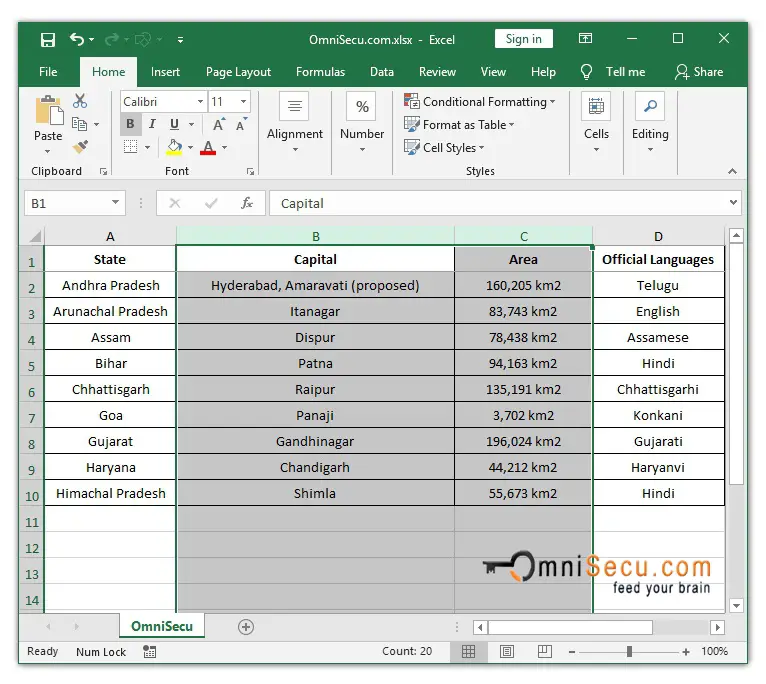Screen dimensions: 766x684
Task: Click the Insert Function fx icon
Action: click(247, 203)
